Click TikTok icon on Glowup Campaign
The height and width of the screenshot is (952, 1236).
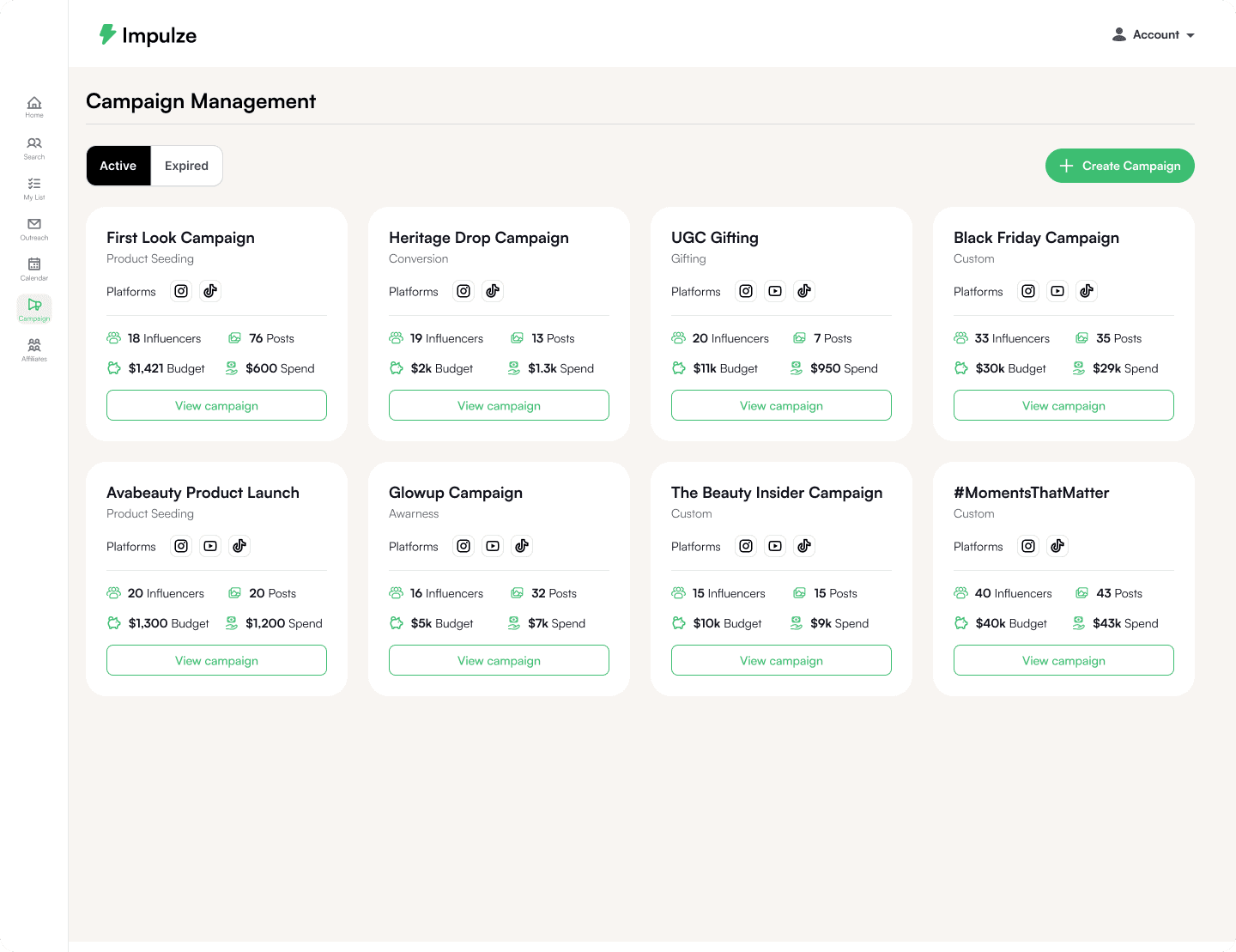522,546
